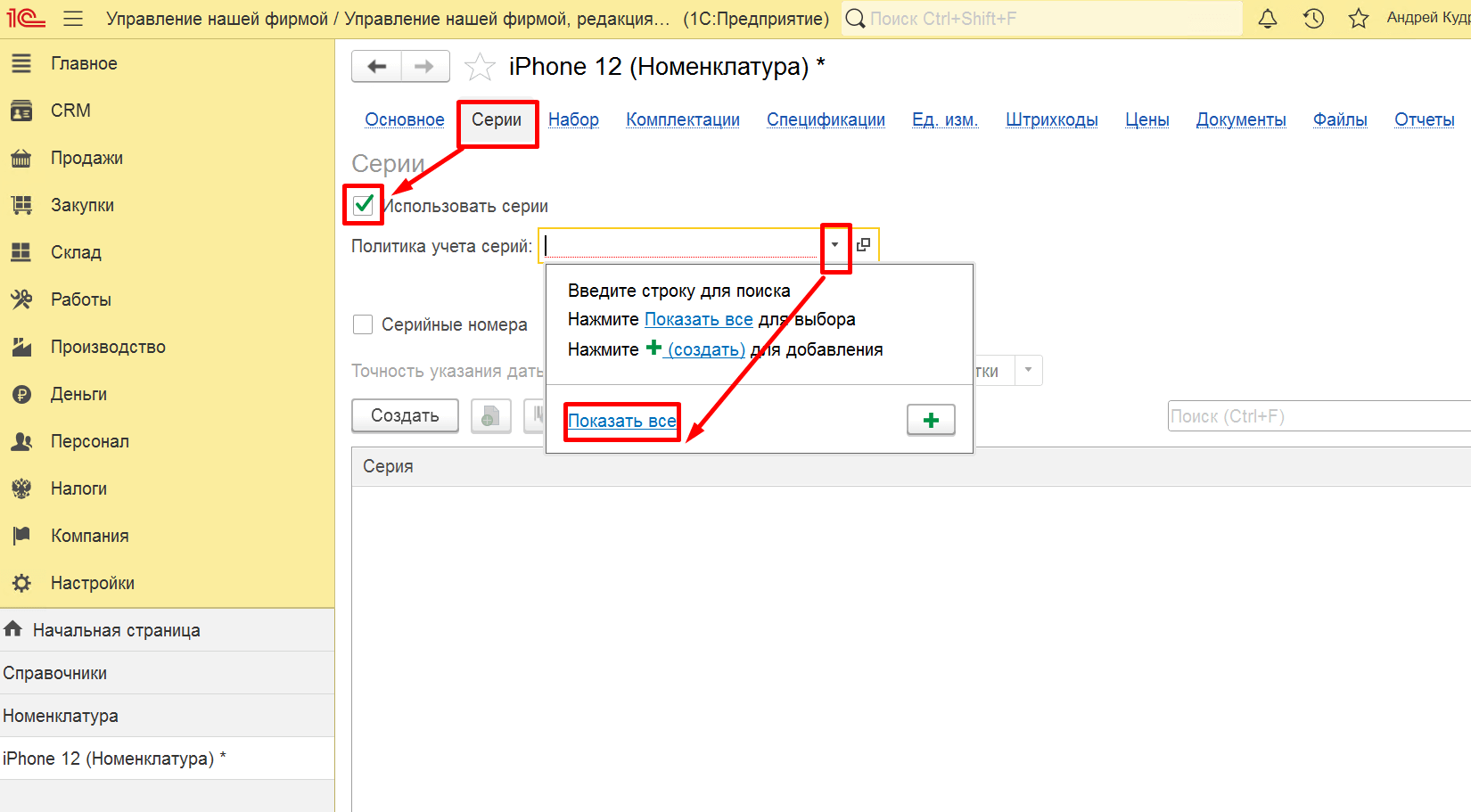This screenshot has width=1471, height=812.
Task: Click the forward arrow button
Action: 425,66
